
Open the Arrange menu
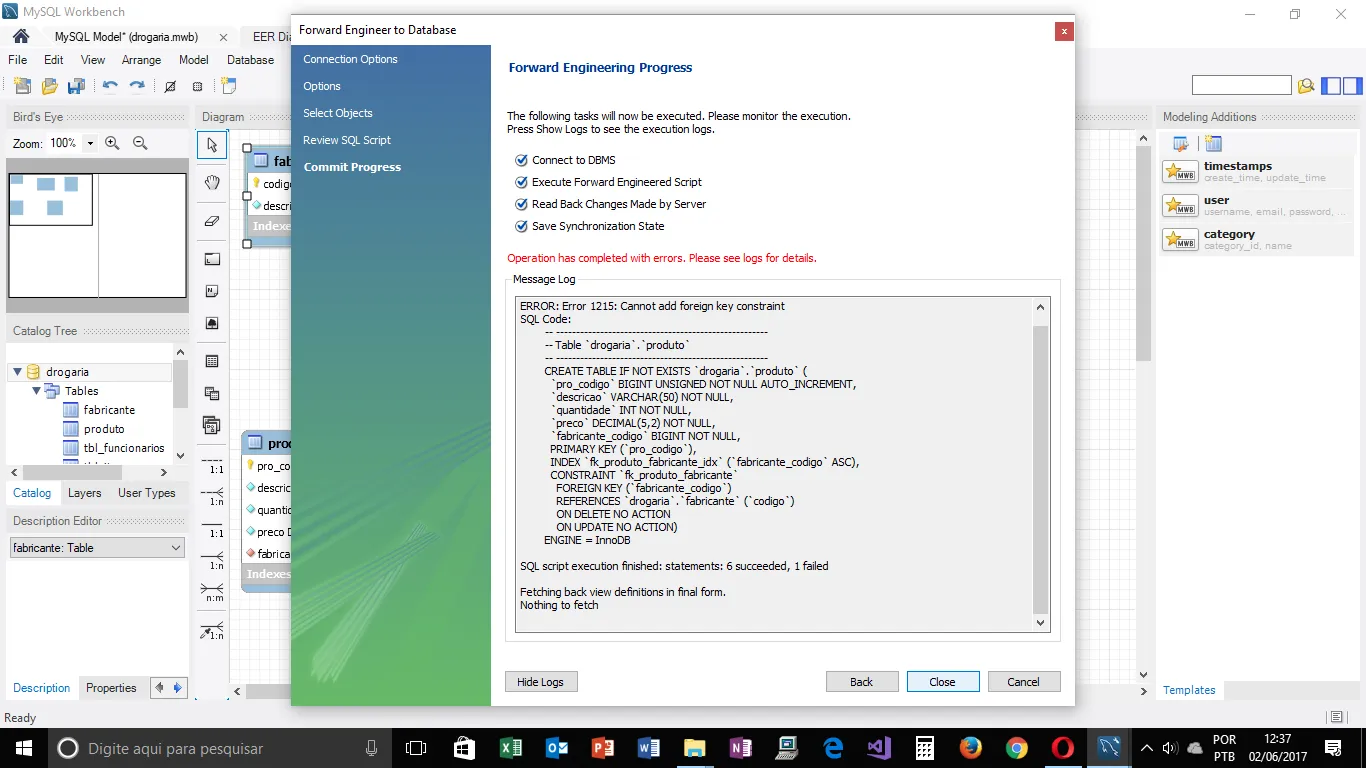(x=141, y=60)
